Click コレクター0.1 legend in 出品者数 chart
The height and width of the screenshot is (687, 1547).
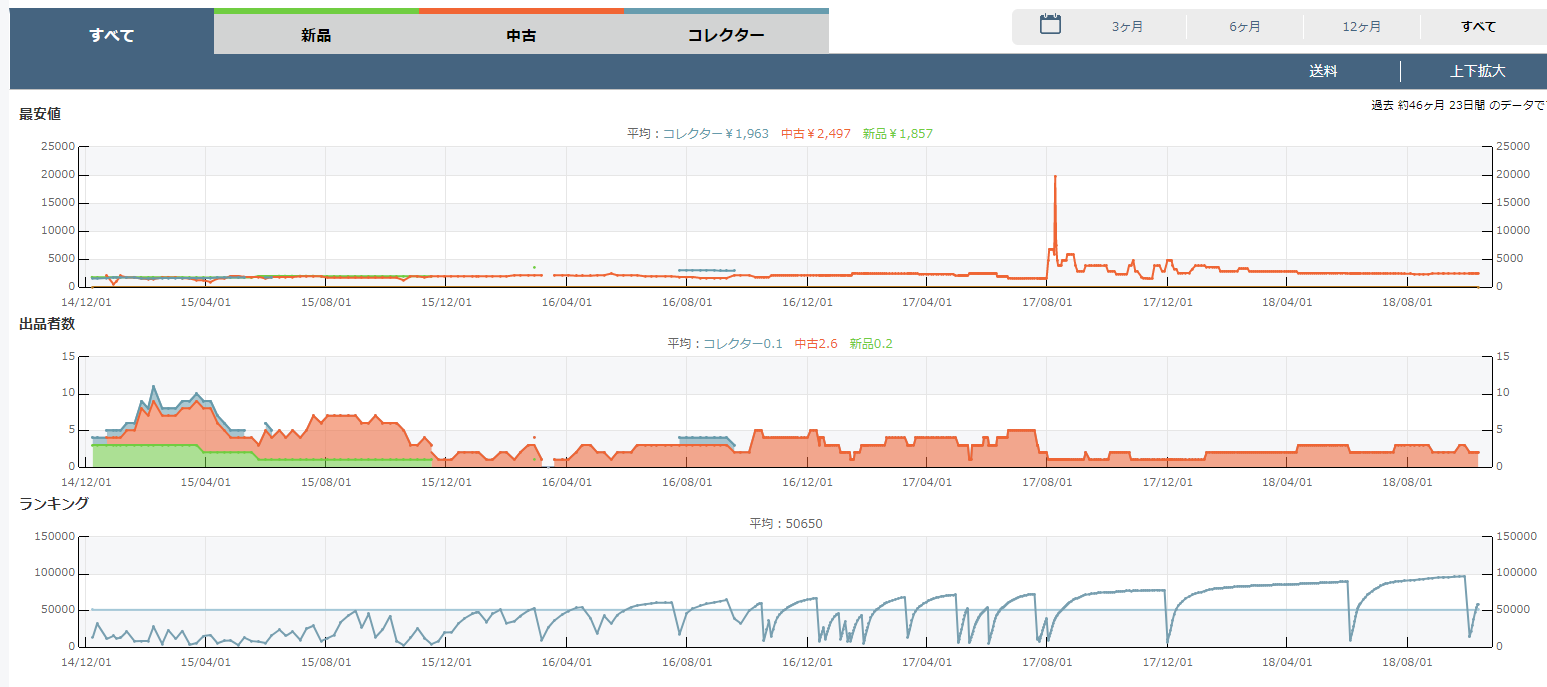coord(742,343)
